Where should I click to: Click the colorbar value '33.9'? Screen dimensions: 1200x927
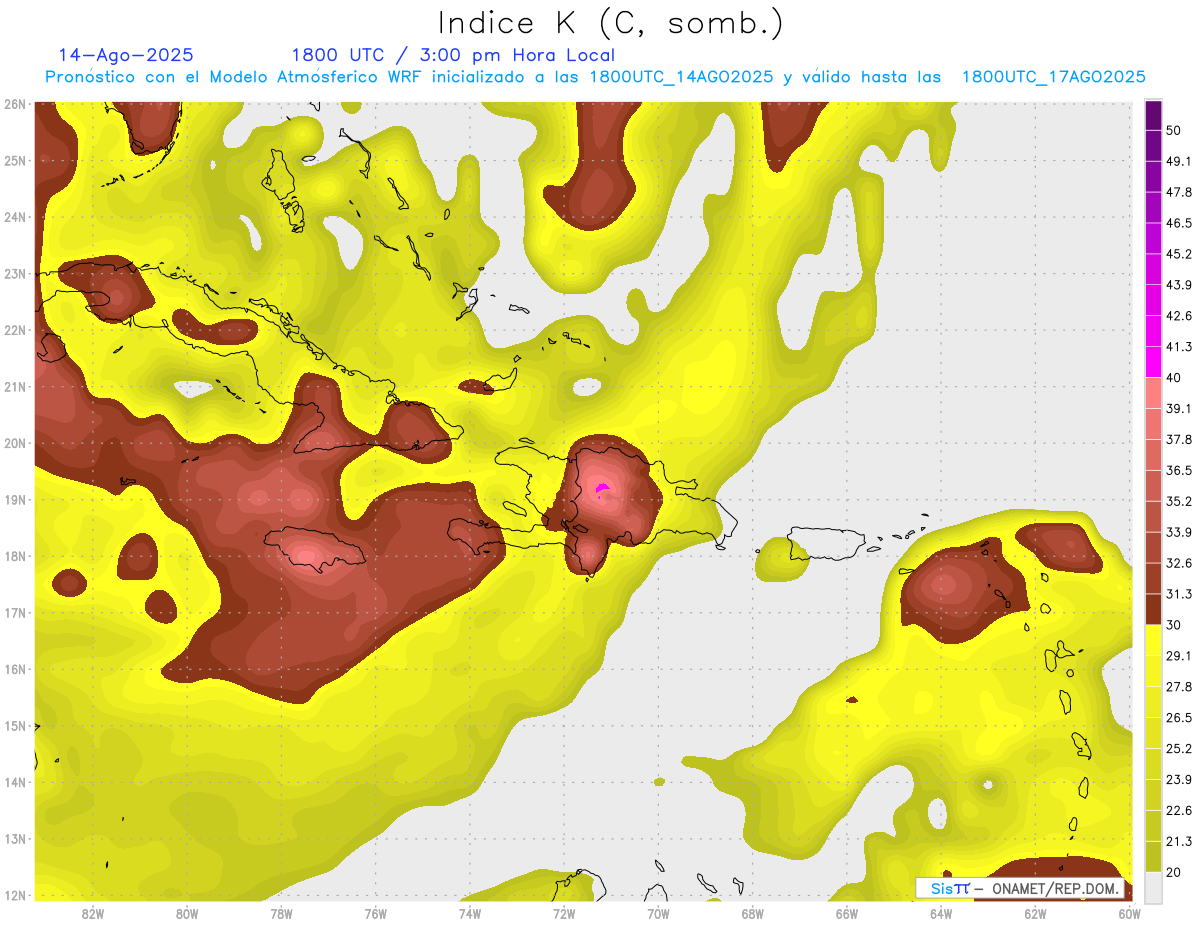coord(1179,532)
